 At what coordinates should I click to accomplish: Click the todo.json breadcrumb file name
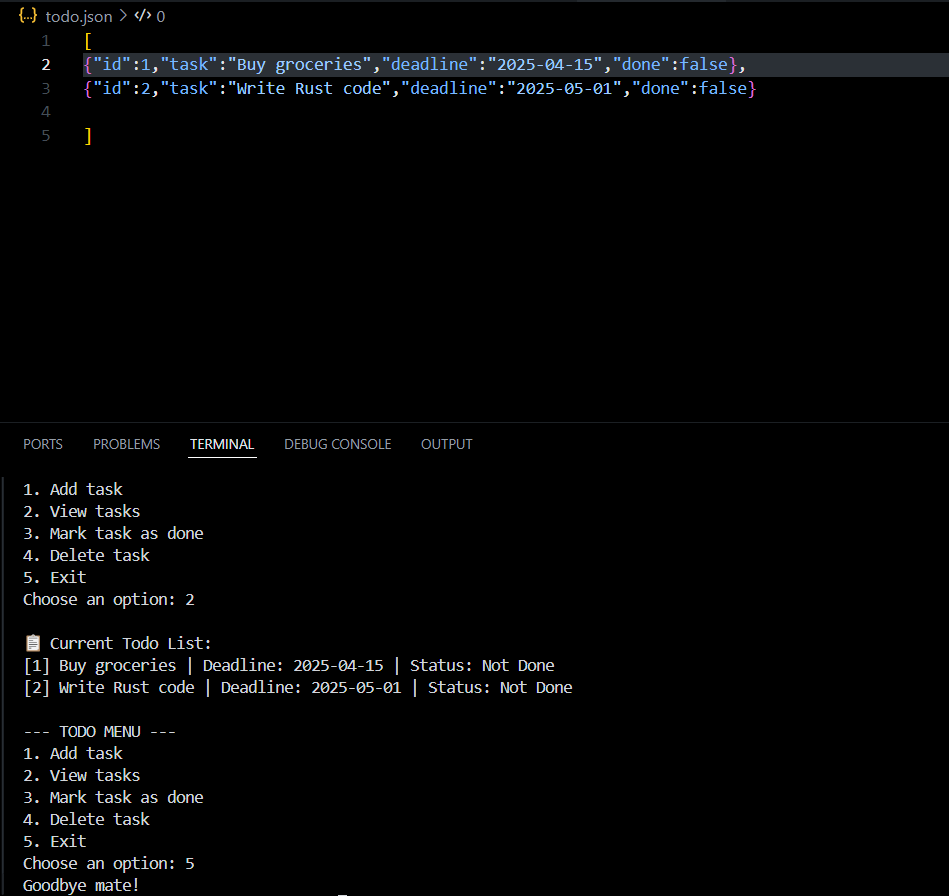(x=79, y=16)
